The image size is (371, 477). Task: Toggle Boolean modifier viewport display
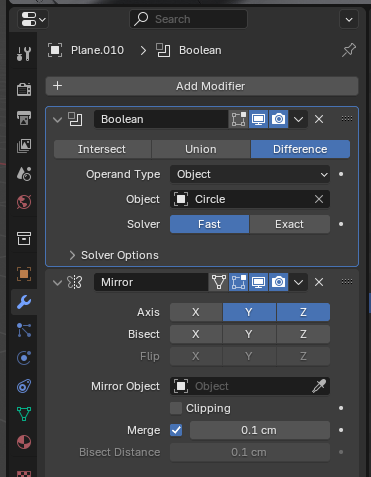click(x=258, y=119)
